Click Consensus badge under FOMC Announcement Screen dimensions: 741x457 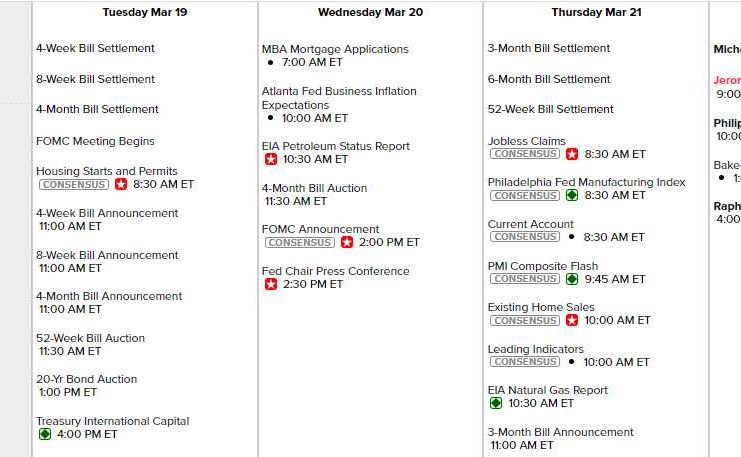(x=300, y=242)
